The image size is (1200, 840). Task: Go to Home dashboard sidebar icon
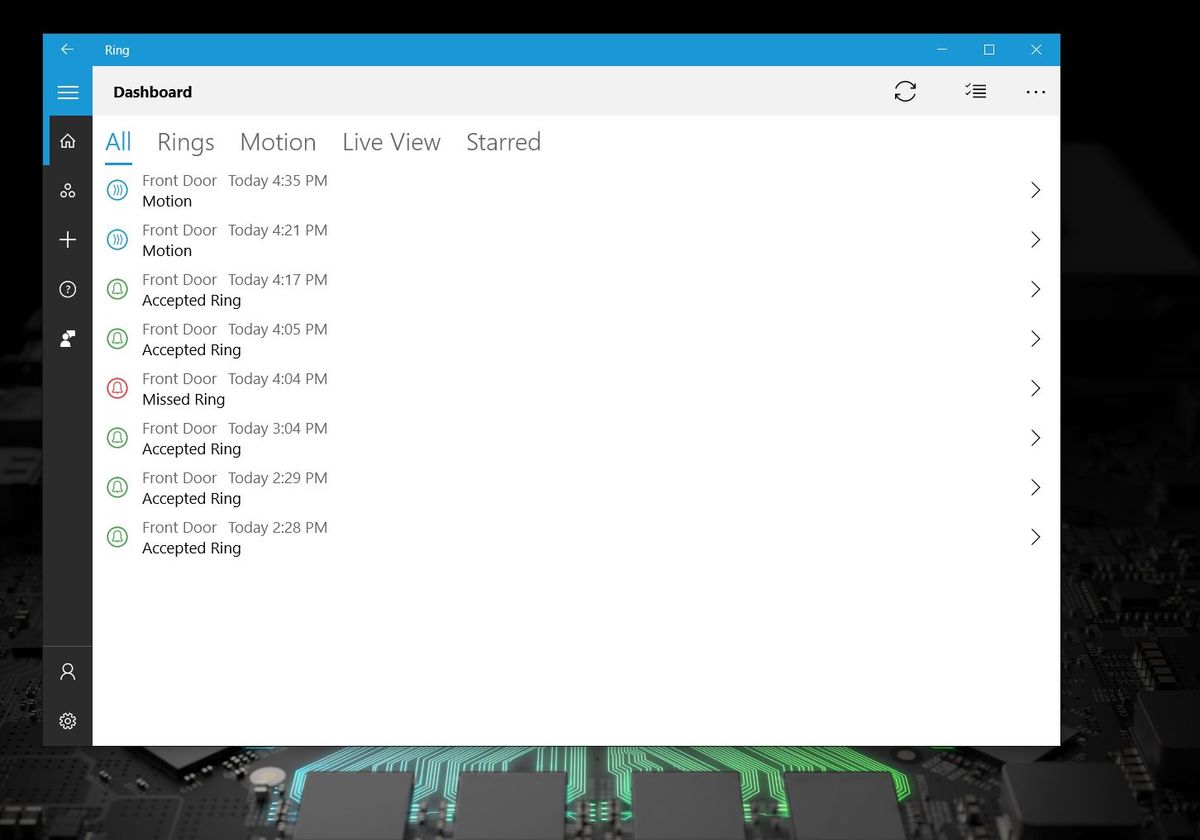coord(68,141)
